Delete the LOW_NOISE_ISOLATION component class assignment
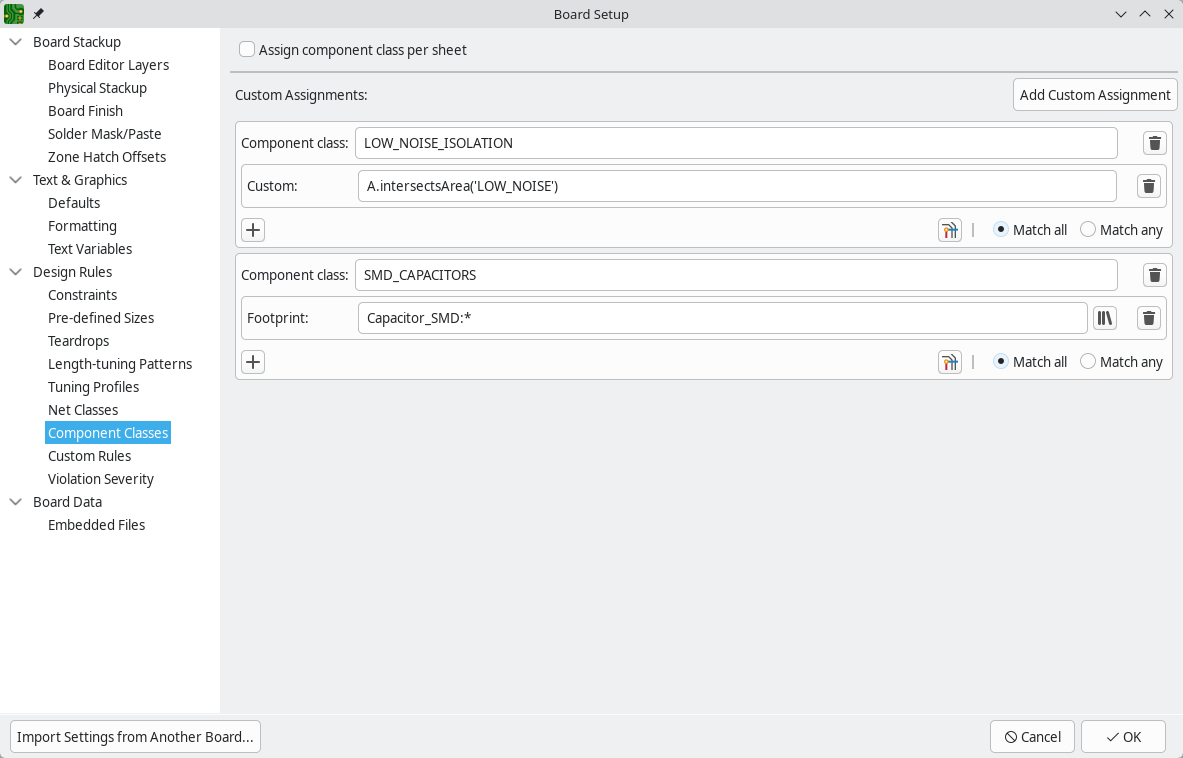1183x758 pixels. pyautogui.click(x=1154, y=142)
